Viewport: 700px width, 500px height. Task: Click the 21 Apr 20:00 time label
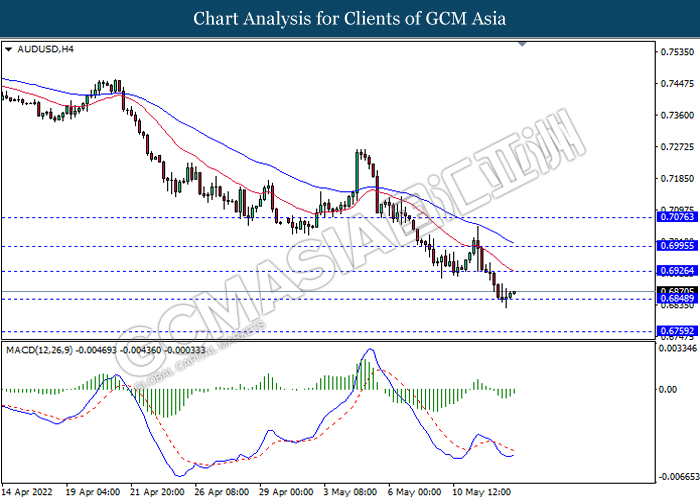coord(157,492)
